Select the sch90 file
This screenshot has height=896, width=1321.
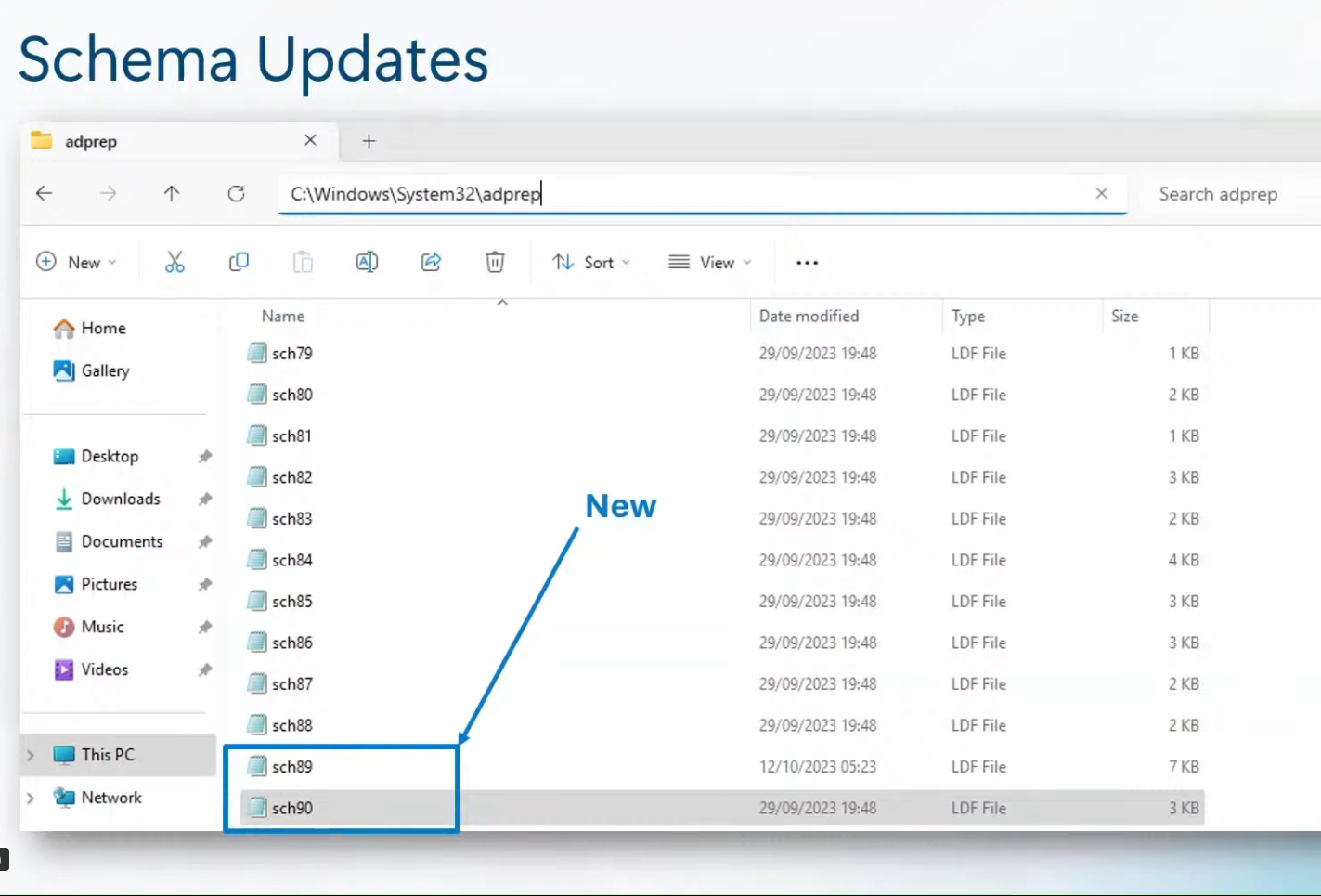point(722,808)
